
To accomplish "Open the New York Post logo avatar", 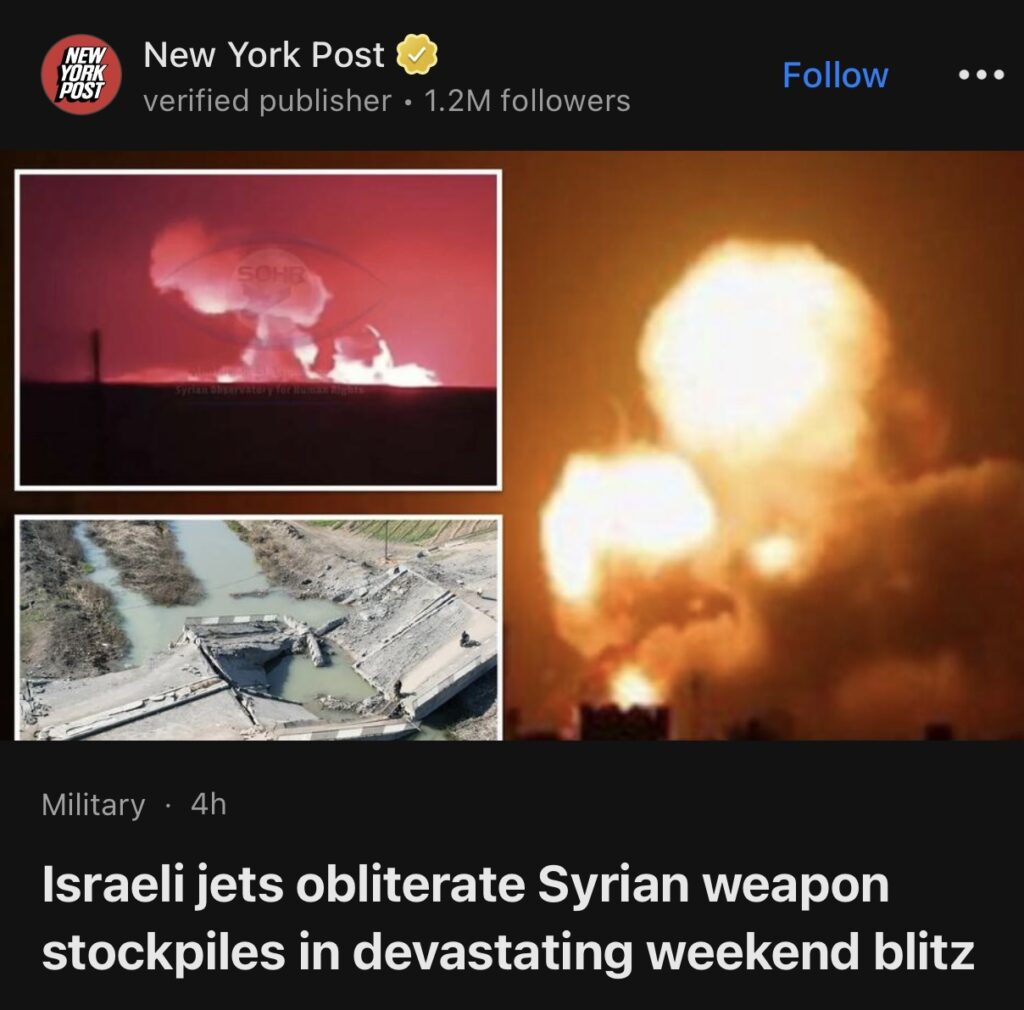I will pyautogui.click(x=81, y=74).
